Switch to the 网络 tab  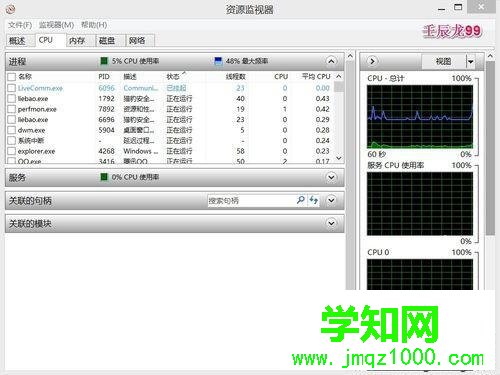coord(140,41)
